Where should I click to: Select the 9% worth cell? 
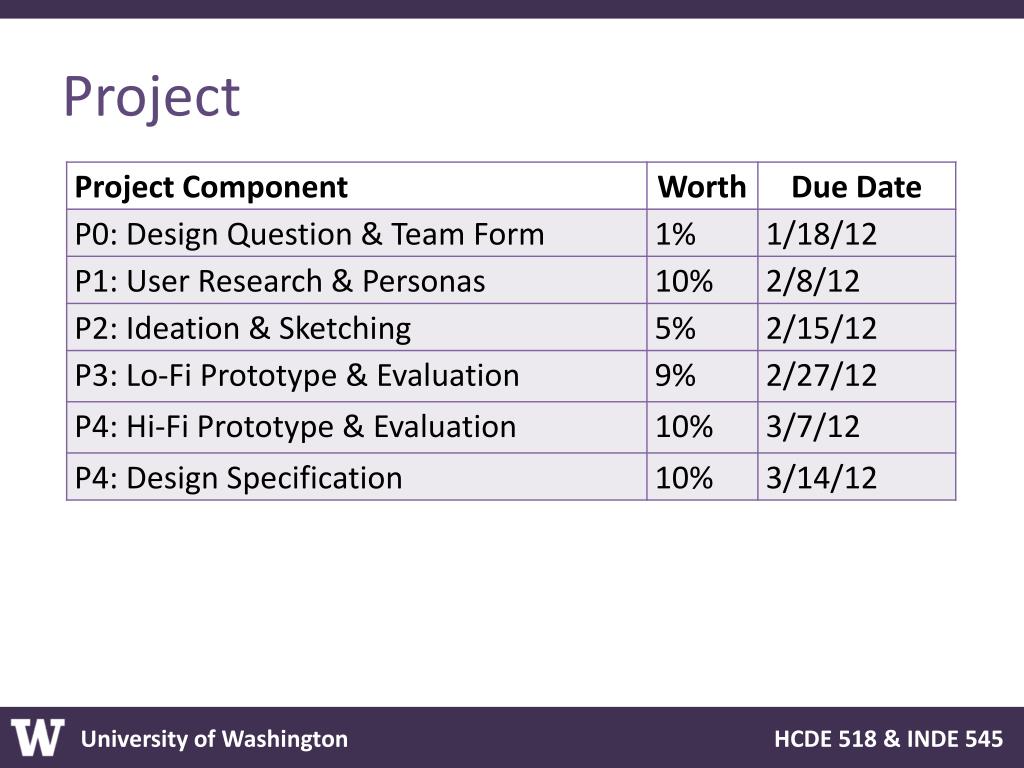(x=676, y=375)
